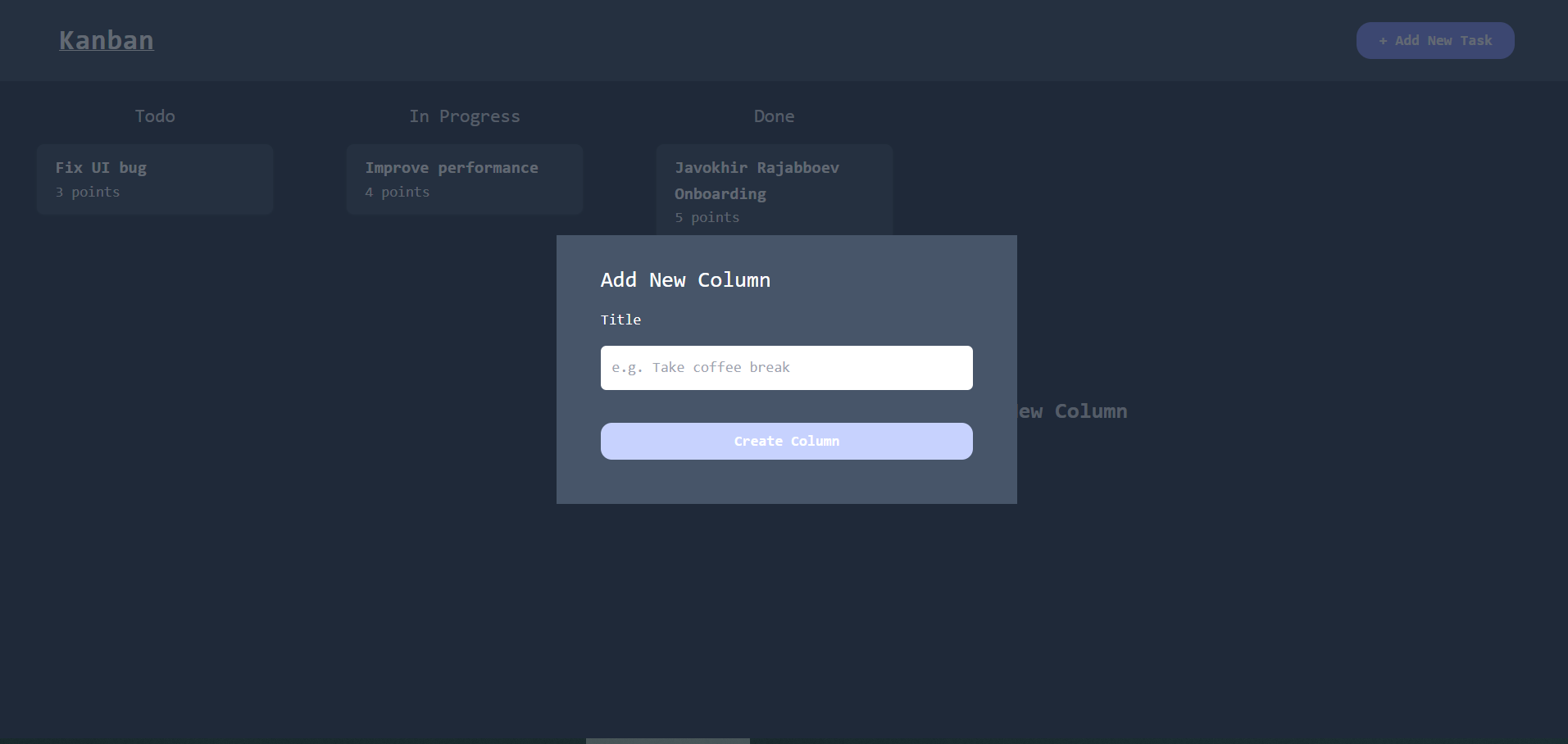This screenshot has width=1568, height=744.
Task: Click the "Add New Column" dialog heading
Action: pos(685,279)
